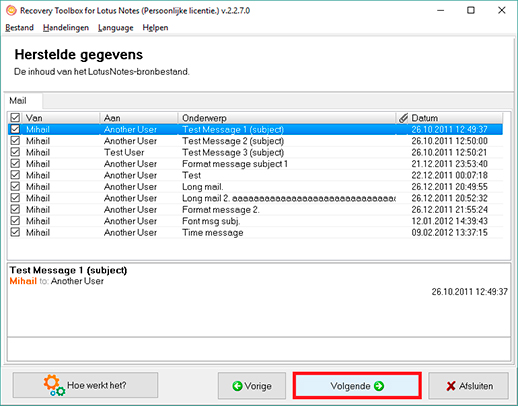Toggle the select-all checkbox in the header
This screenshot has height=406, width=518.
click(x=15, y=118)
